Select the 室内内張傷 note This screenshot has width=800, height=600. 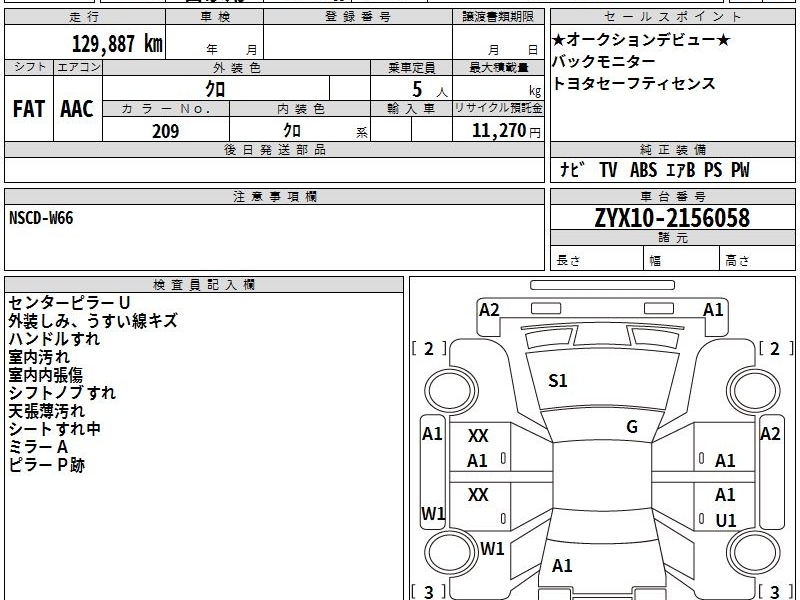45,375
